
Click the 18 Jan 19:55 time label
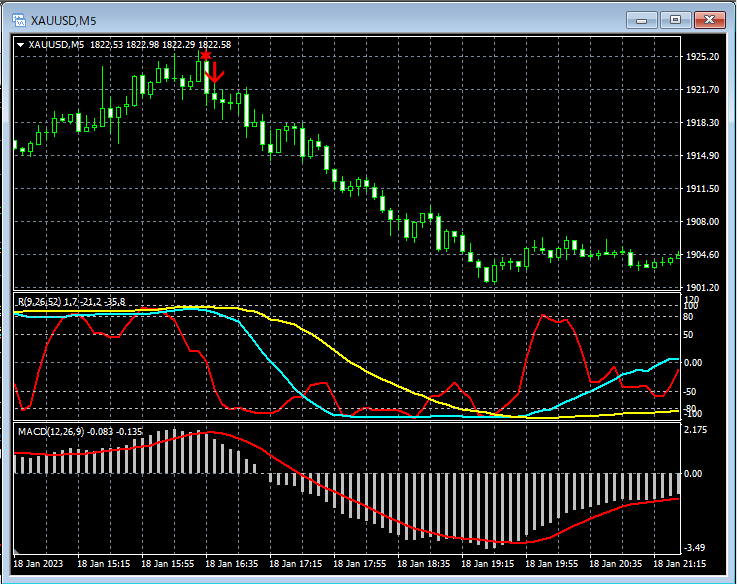552,564
